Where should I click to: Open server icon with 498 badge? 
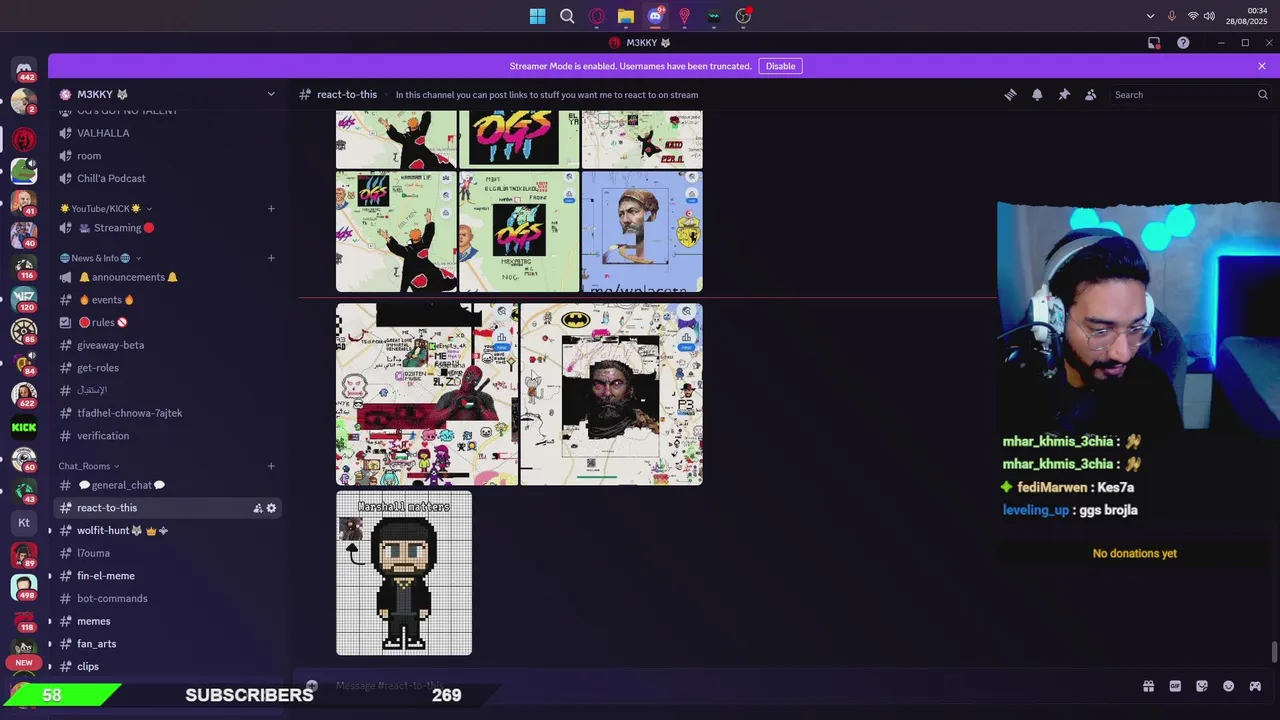(x=24, y=587)
